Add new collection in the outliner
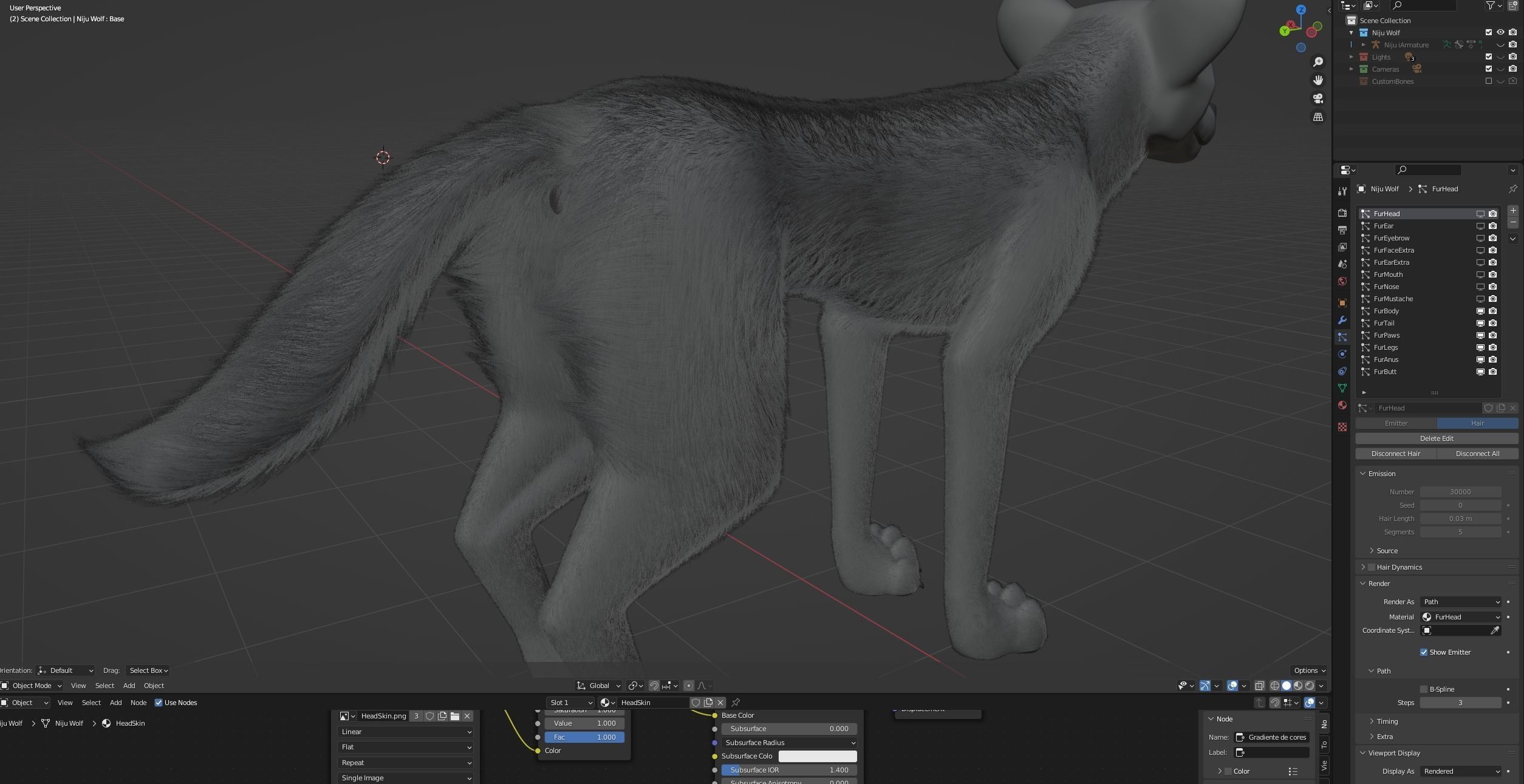Screen dimensions: 1524x784 [1513, 5]
